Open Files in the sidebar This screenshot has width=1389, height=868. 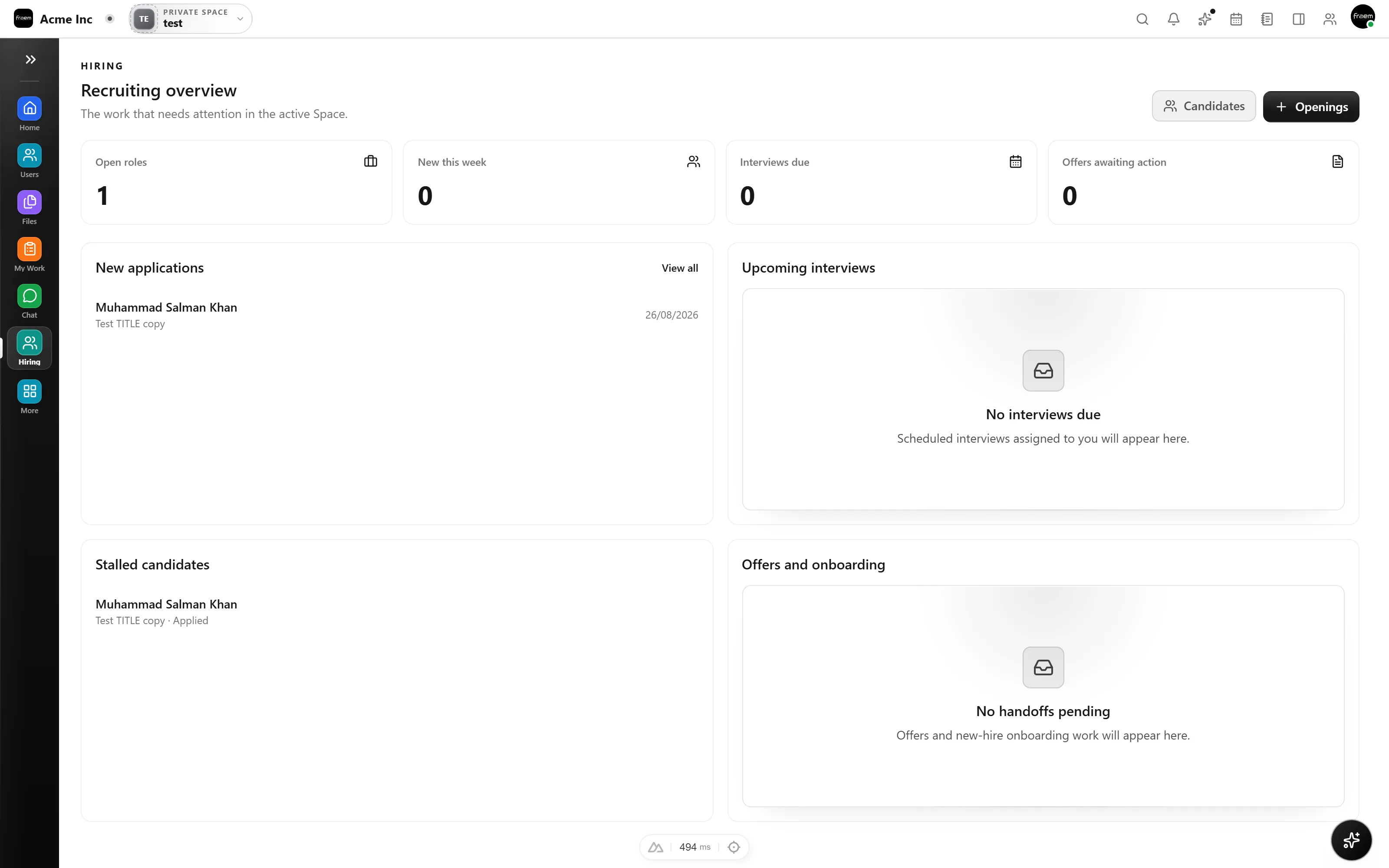[29, 208]
